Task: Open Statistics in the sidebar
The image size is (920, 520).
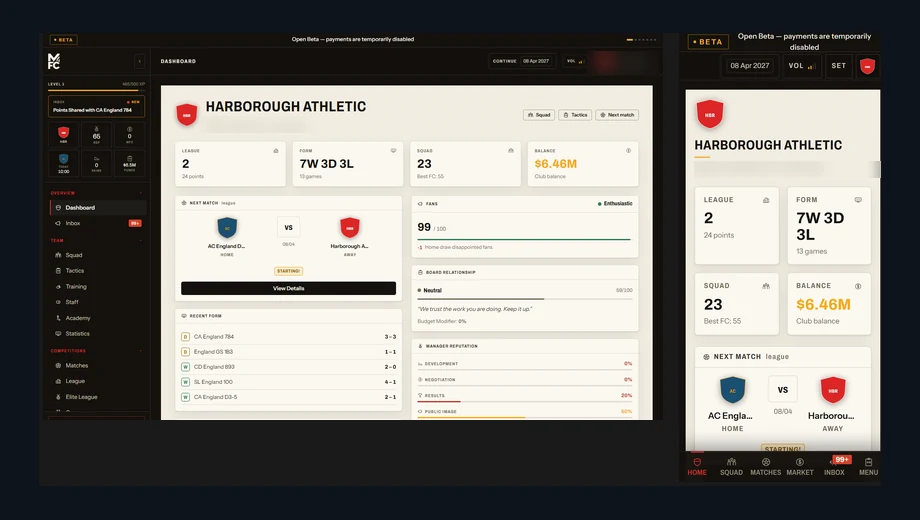Action: click(98, 333)
